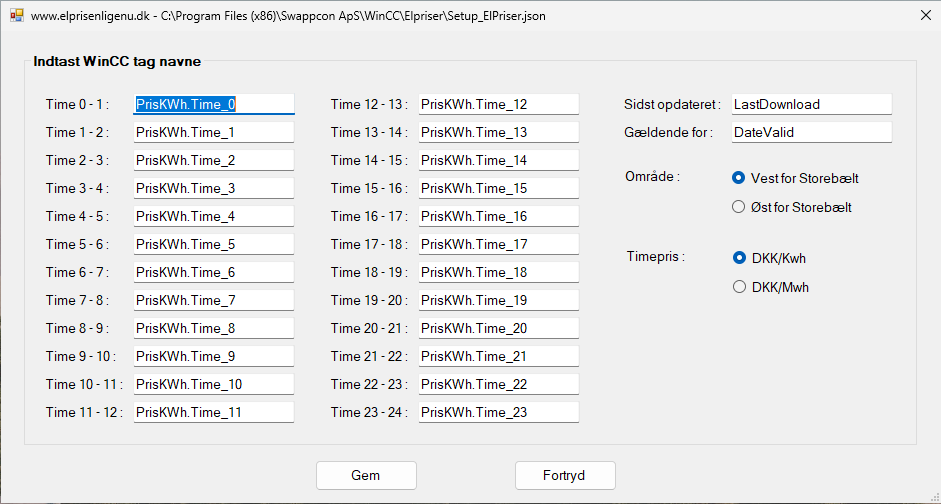Choose DKK/Mwh as hourly price unit
Image resolution: width=941 pixels, height=504 pixels.
739,287
